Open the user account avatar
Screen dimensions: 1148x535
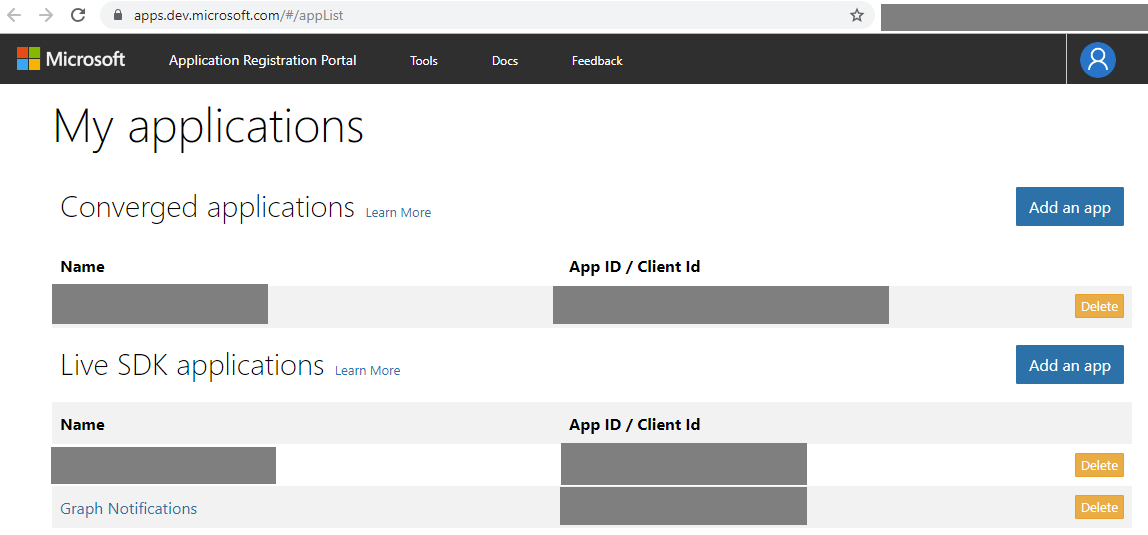pyautogui.click(x=1097, y=60)
